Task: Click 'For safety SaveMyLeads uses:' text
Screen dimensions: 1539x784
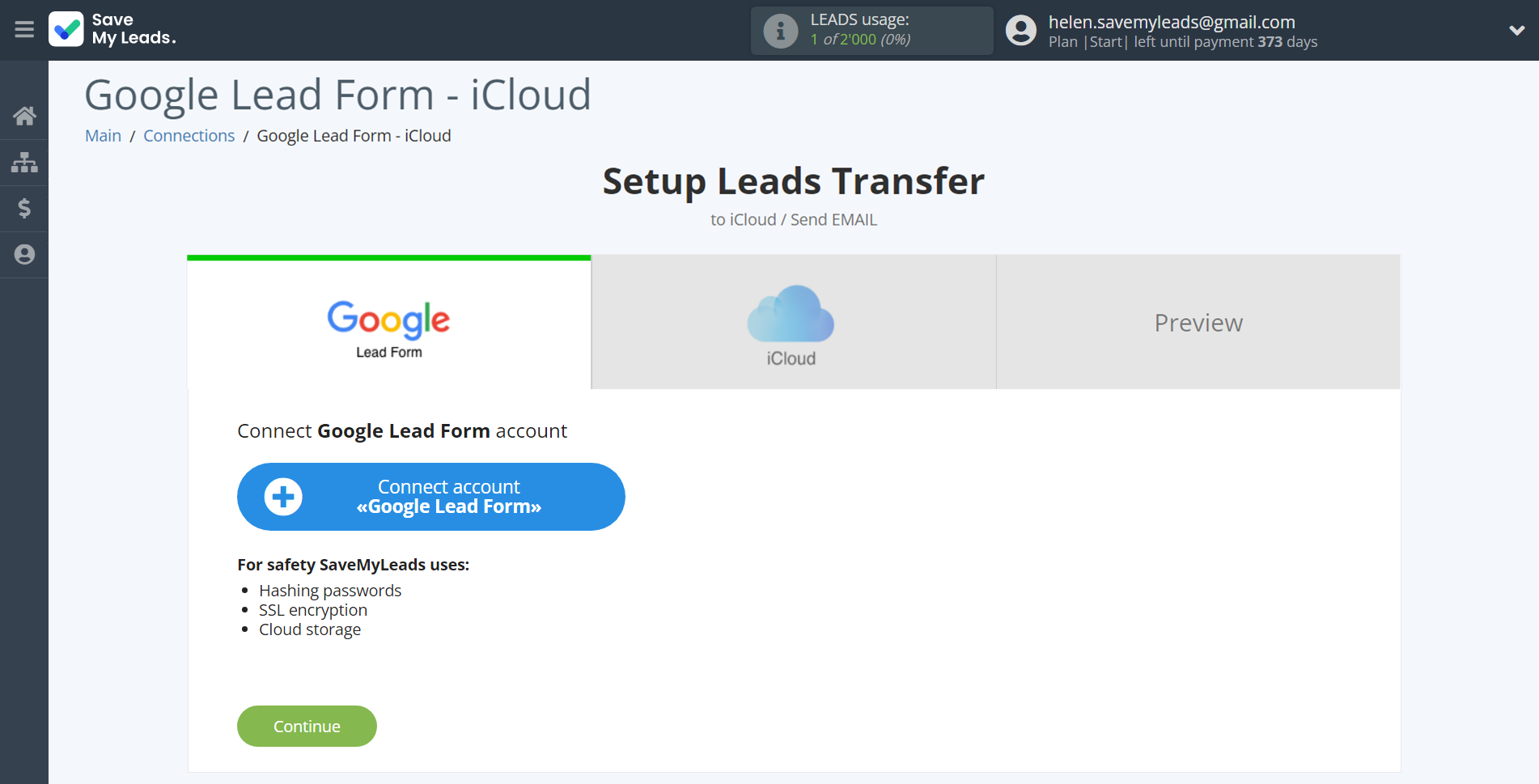Action: [354, 565]
